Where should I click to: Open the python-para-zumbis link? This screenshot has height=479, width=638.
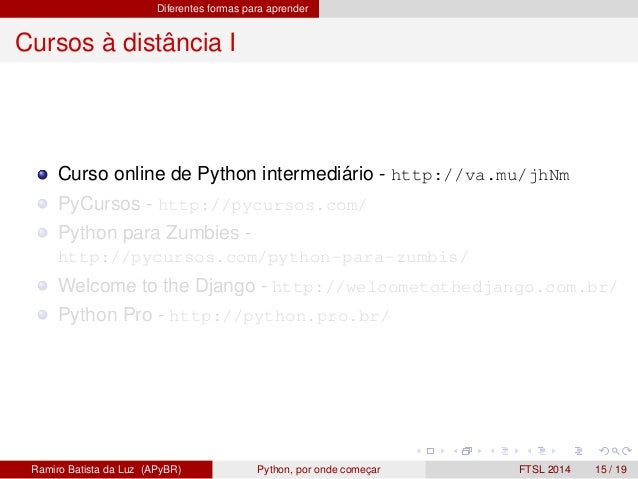point(263,257)
